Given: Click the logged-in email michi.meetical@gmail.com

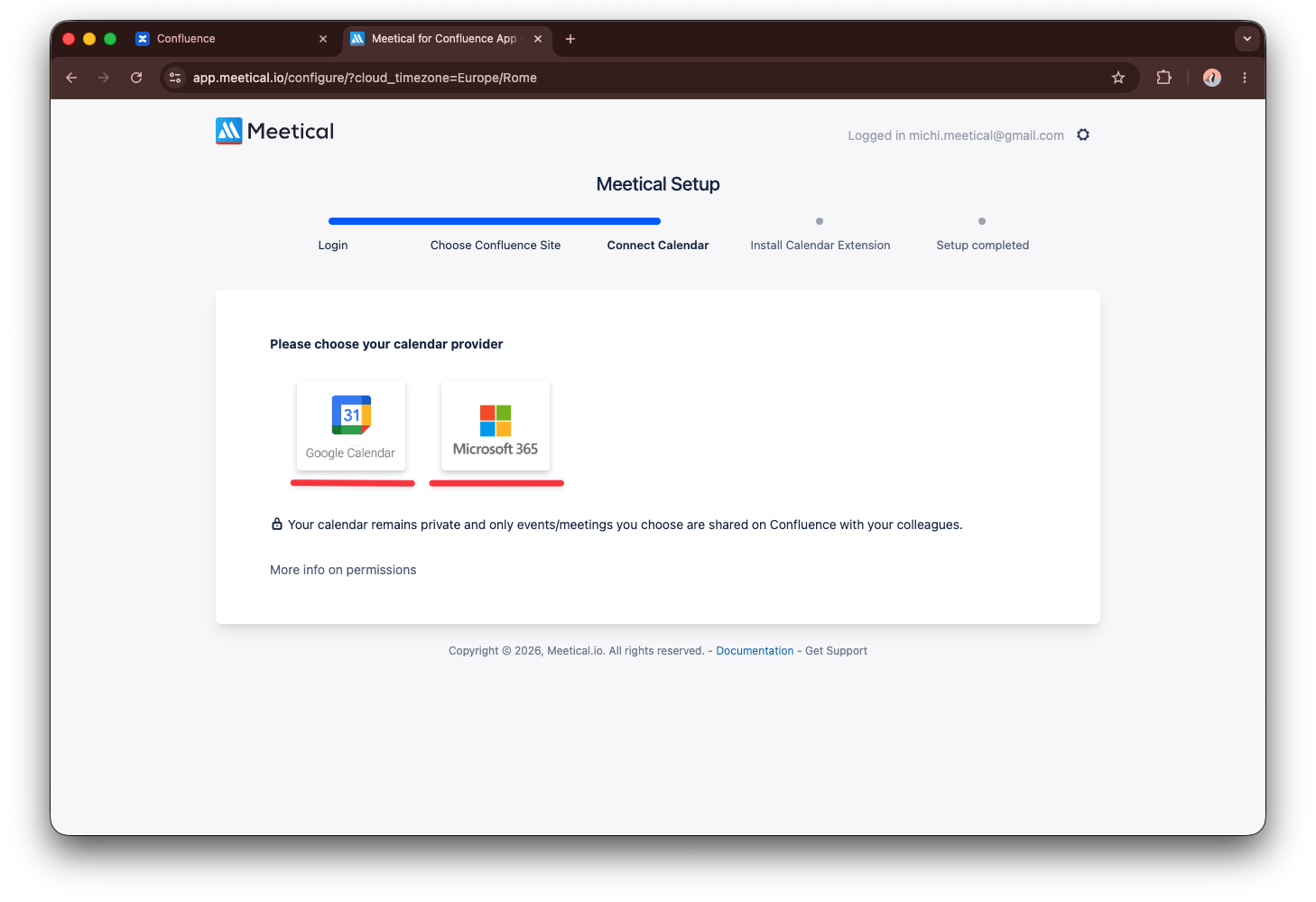Looking at the screenshot, I should pos(987,135).
